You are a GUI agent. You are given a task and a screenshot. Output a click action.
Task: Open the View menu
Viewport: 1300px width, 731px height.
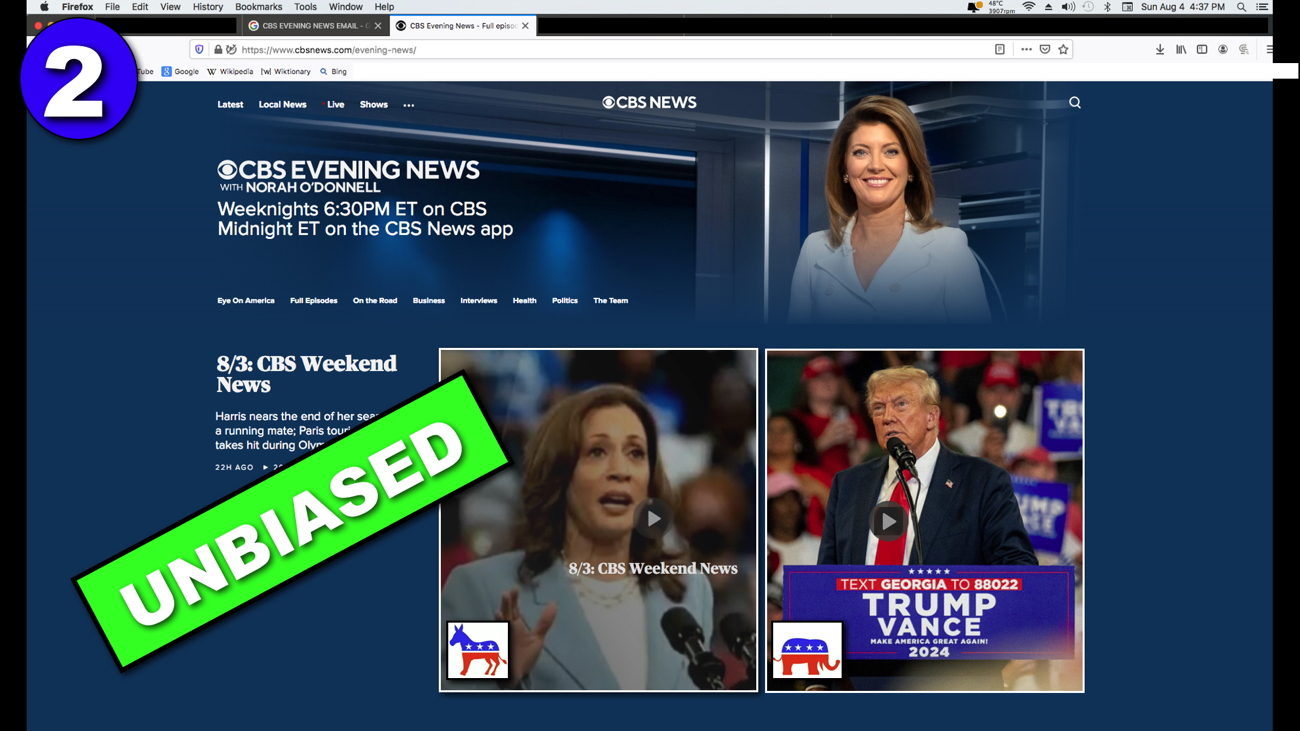click(170, 7)
